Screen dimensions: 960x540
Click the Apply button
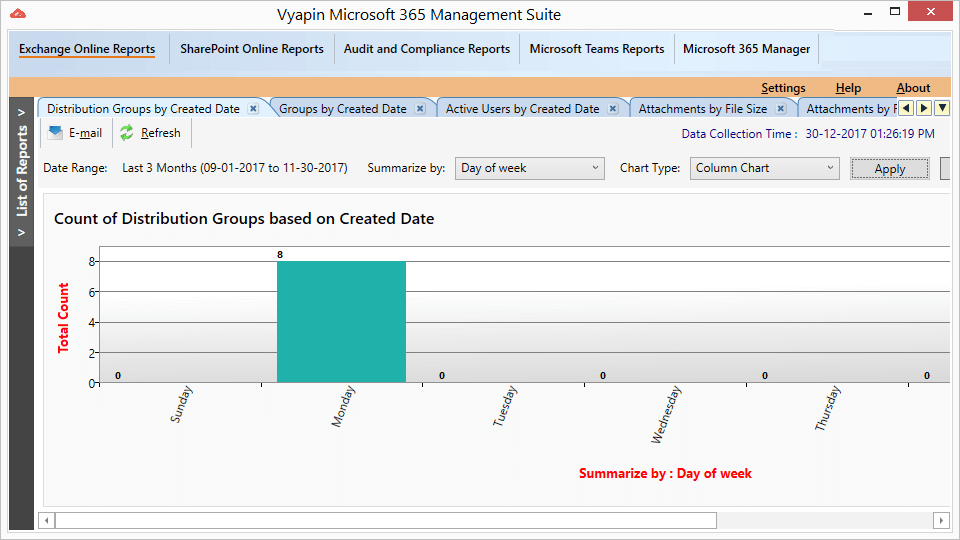890,169
